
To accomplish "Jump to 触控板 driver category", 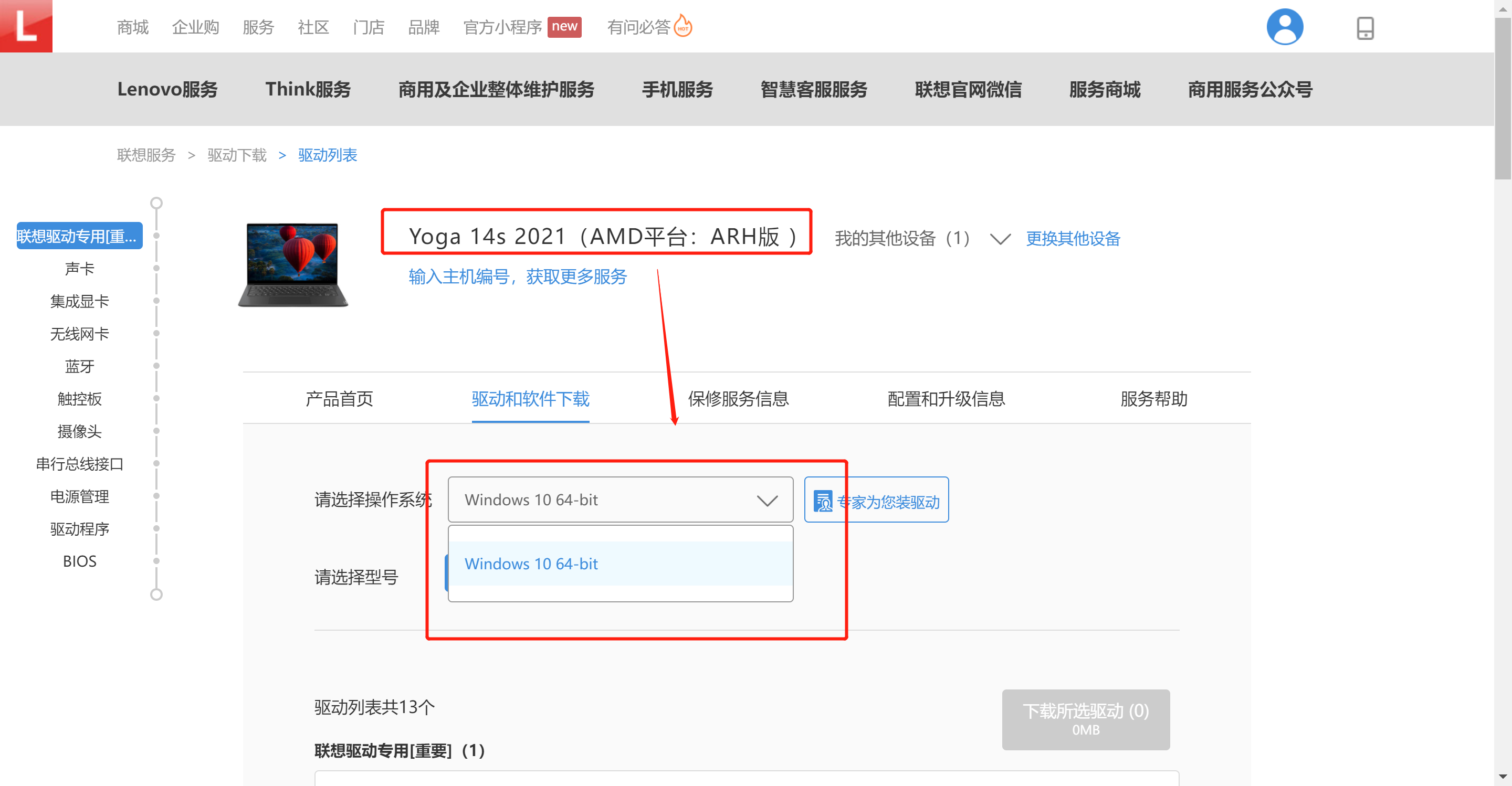I will coord(79,399).
